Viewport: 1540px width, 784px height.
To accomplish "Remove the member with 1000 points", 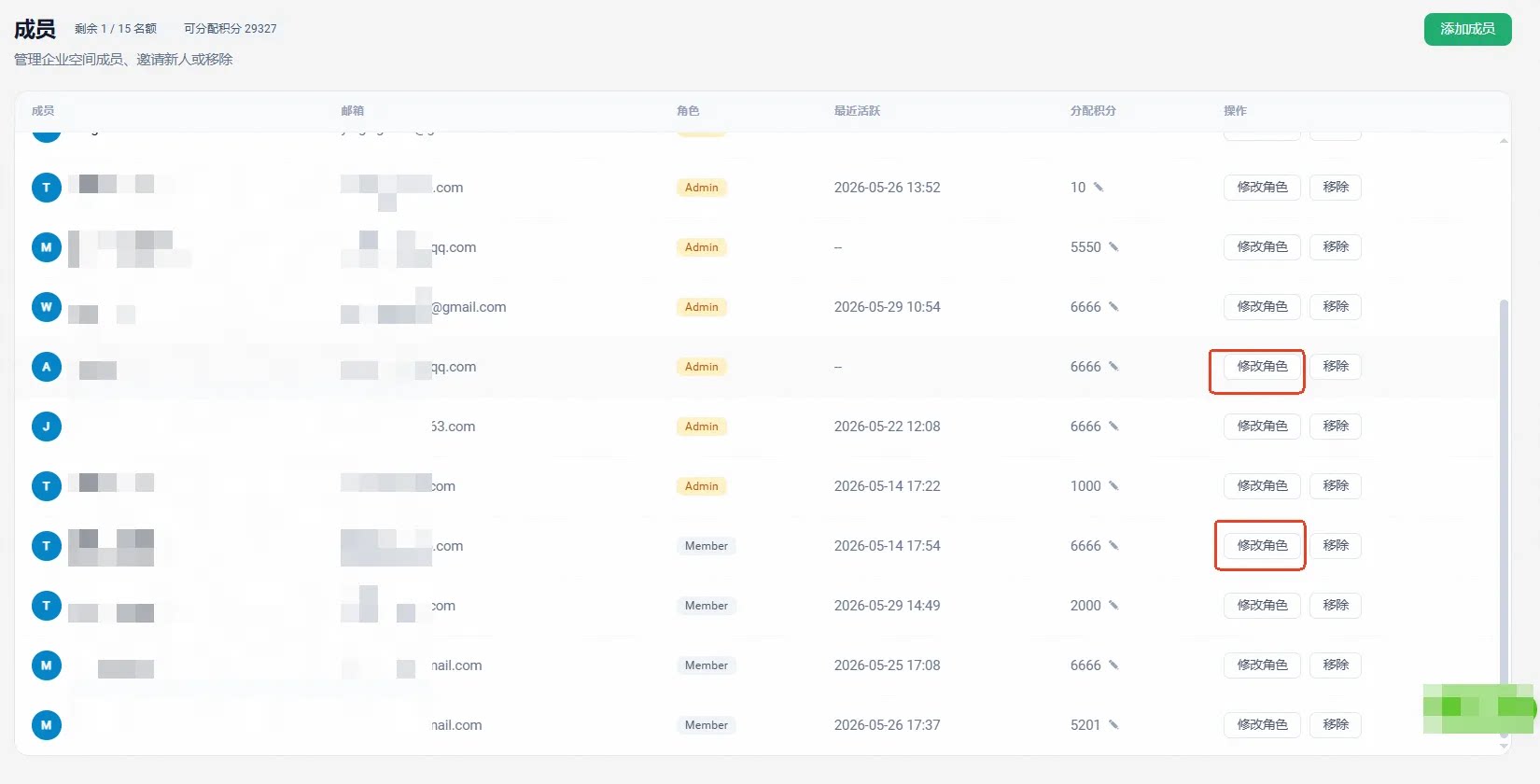I will pos(1336,485).
